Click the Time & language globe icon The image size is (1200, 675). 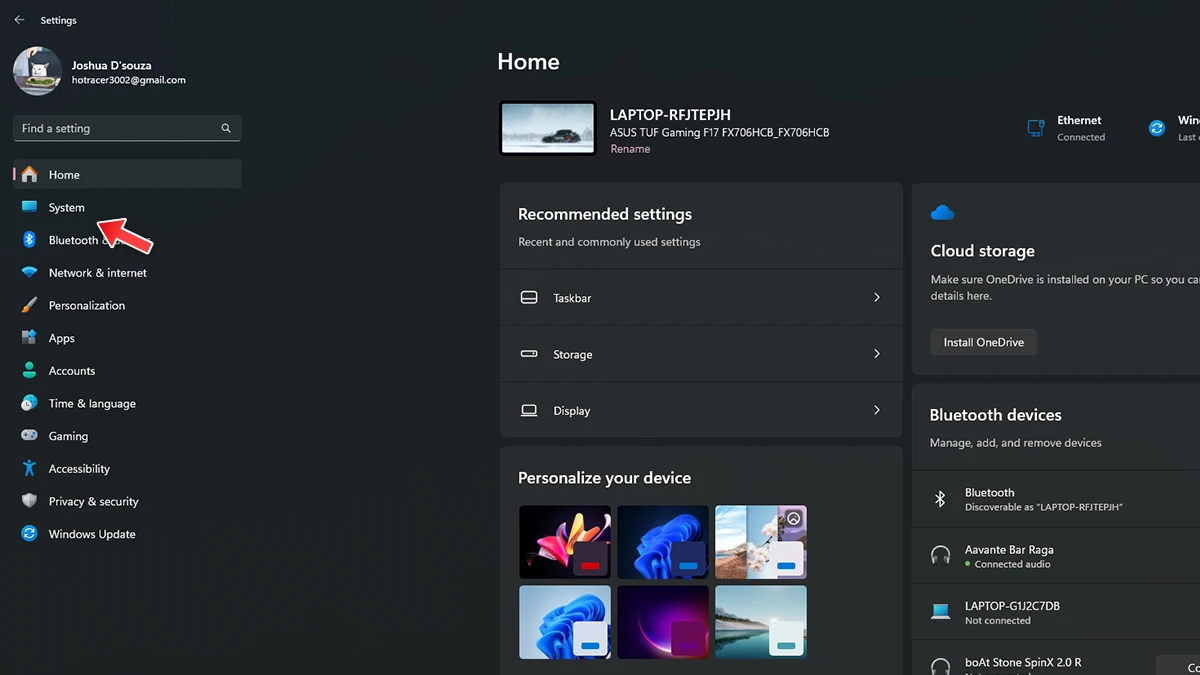coord(29,404)
